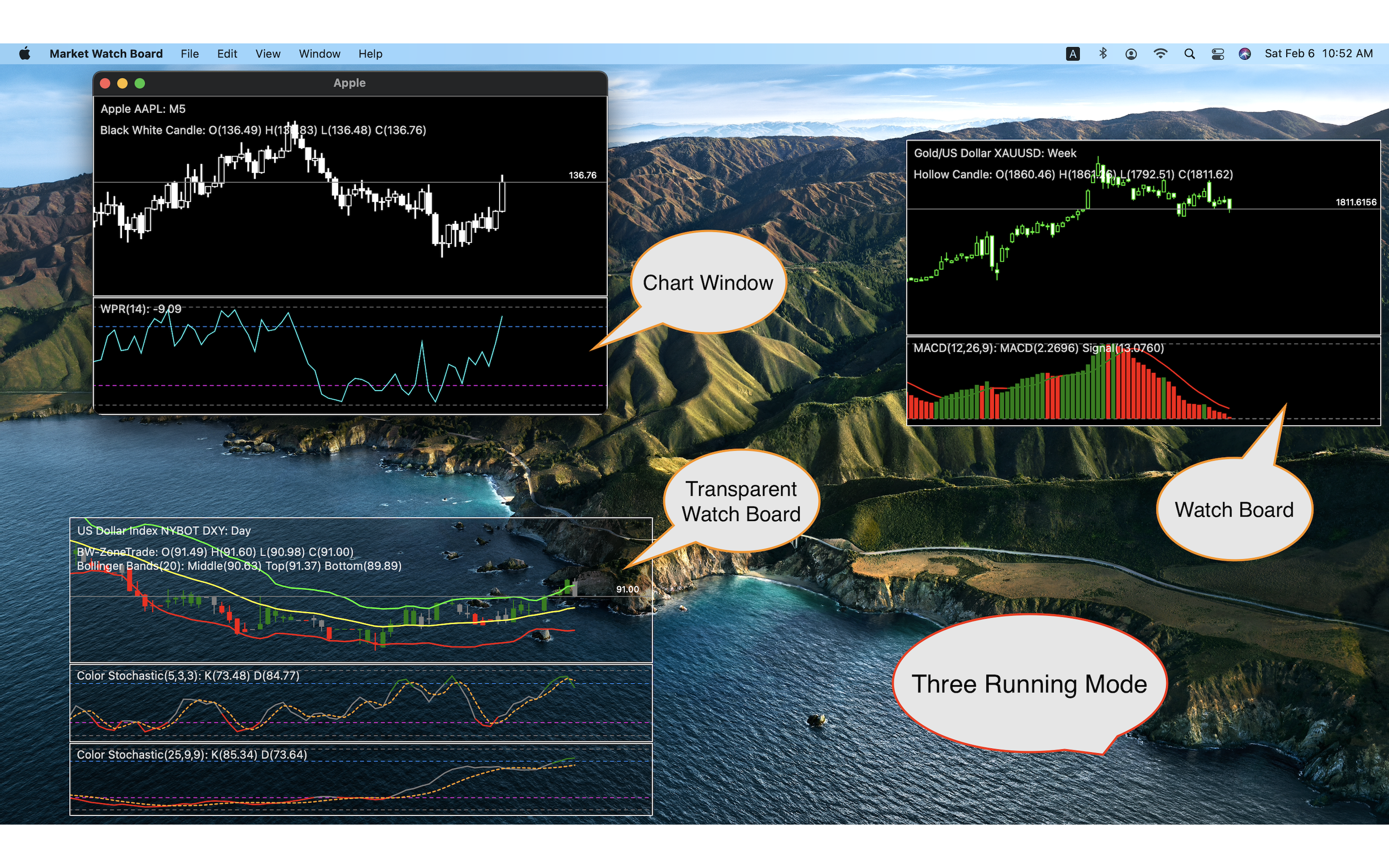Close the Apple chart window
1389x868 pixels.
click(105, 83)
